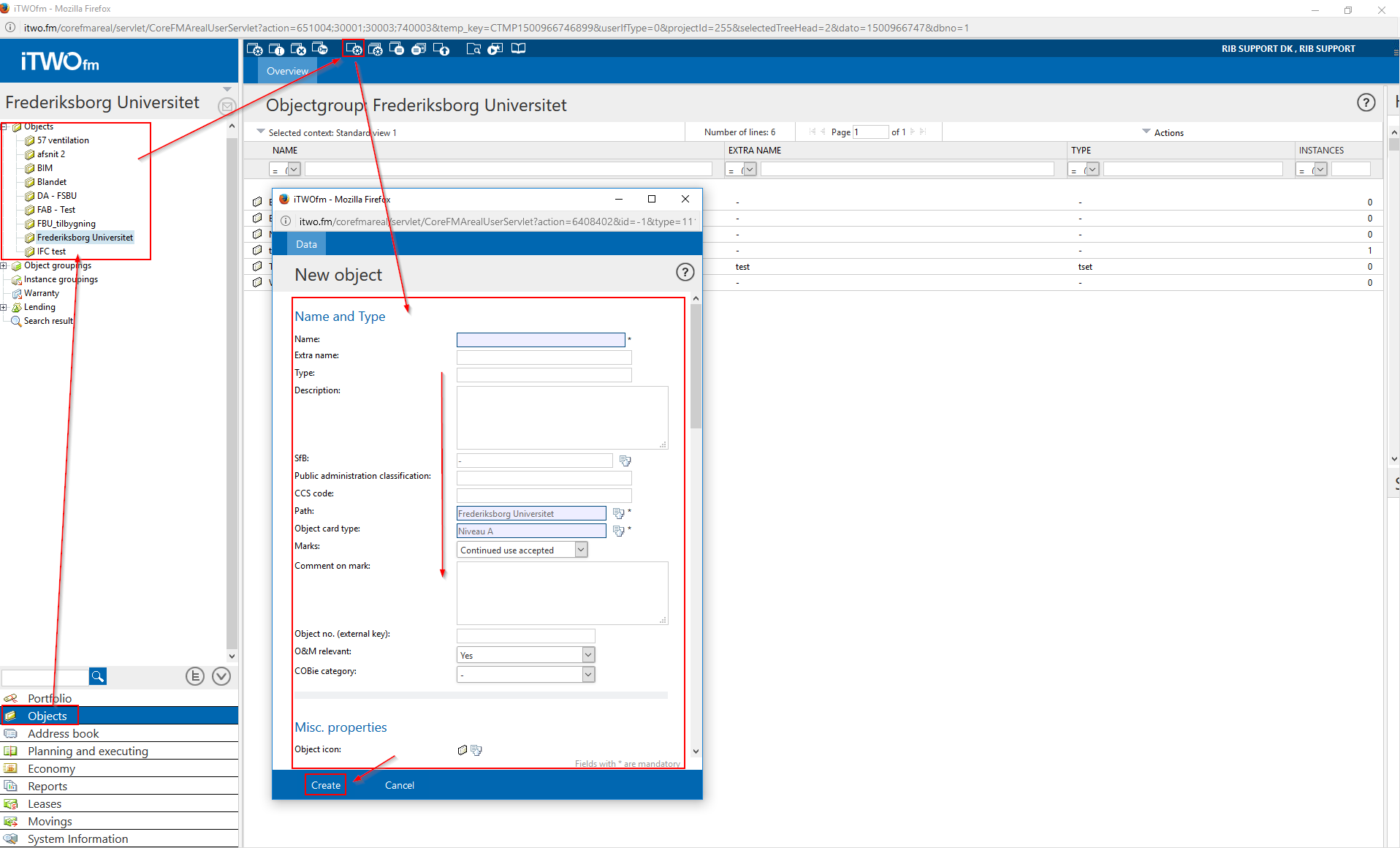
Task: Click the circled tree-view icon in the left panel
Action: tap(194, 676)
